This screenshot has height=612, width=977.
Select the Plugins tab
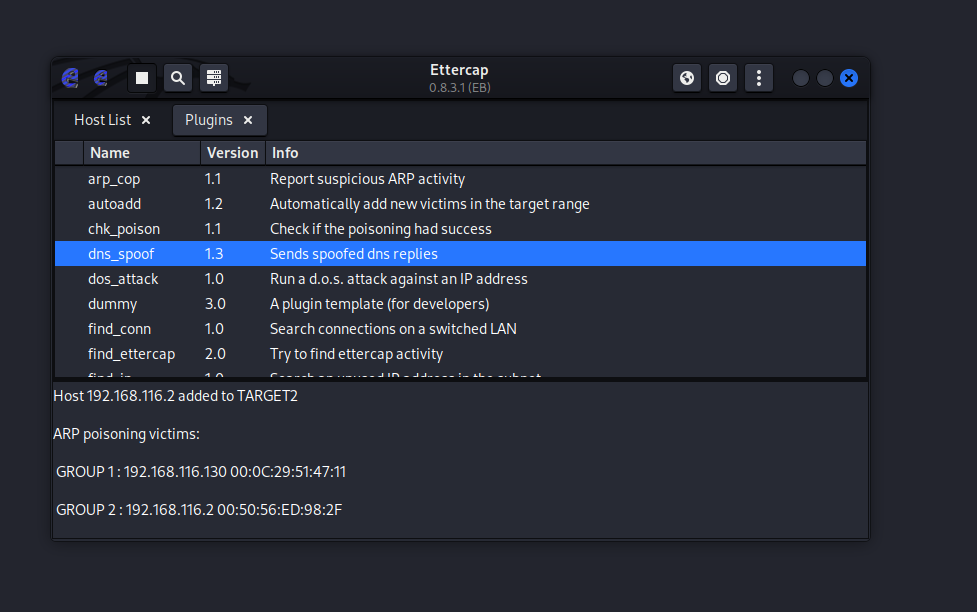click(x=208, y=120)
